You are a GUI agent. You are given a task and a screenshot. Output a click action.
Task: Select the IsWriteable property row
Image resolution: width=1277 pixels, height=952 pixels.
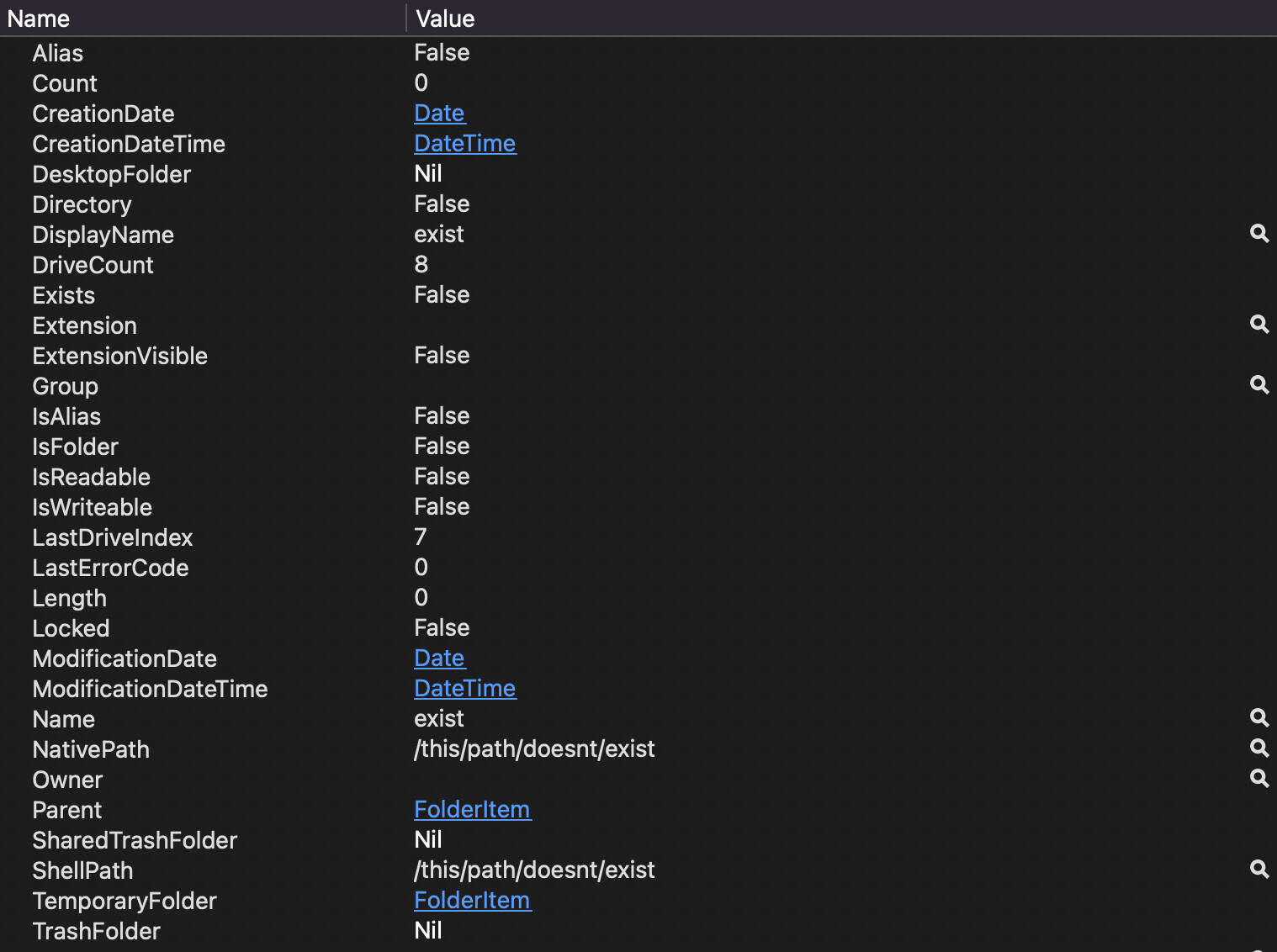638,507
